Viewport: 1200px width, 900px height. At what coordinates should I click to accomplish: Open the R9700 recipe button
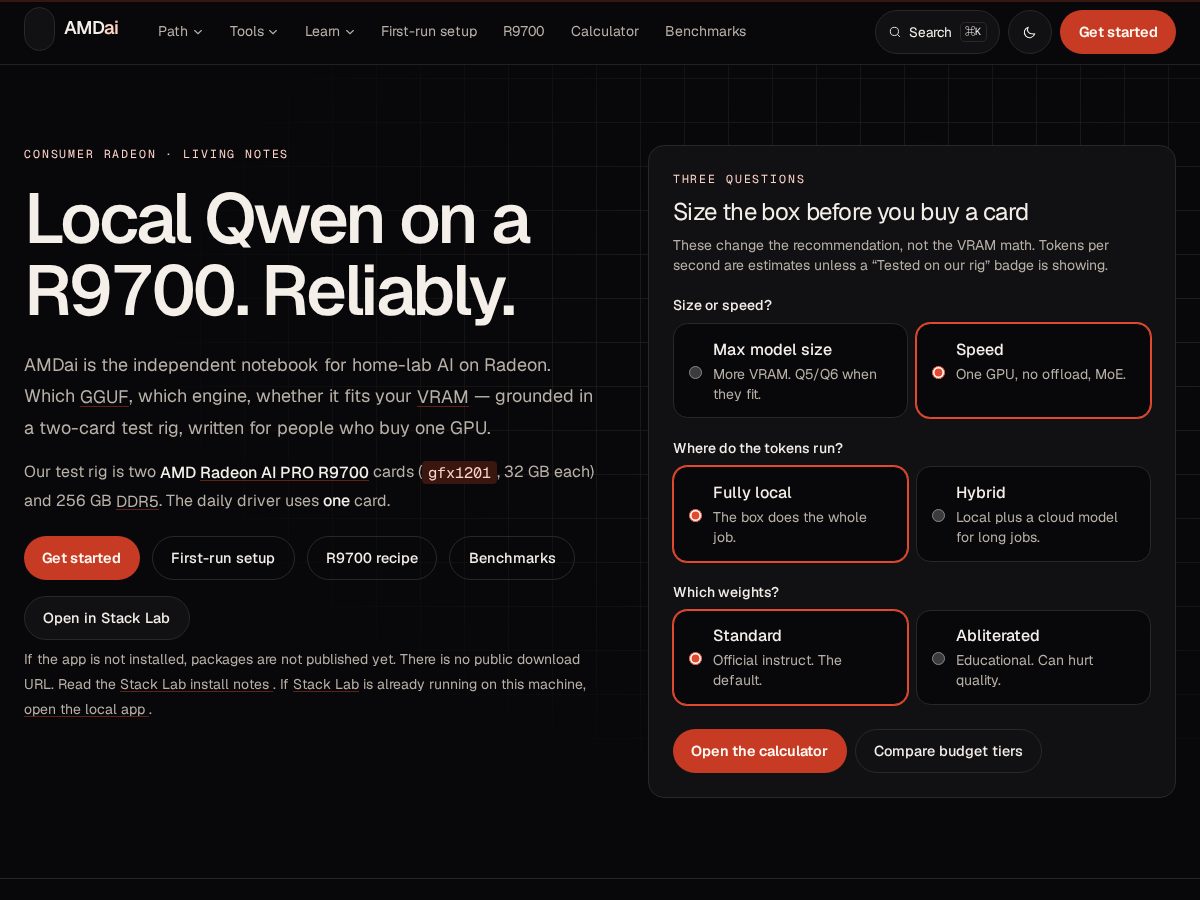(x=372, y=558)
